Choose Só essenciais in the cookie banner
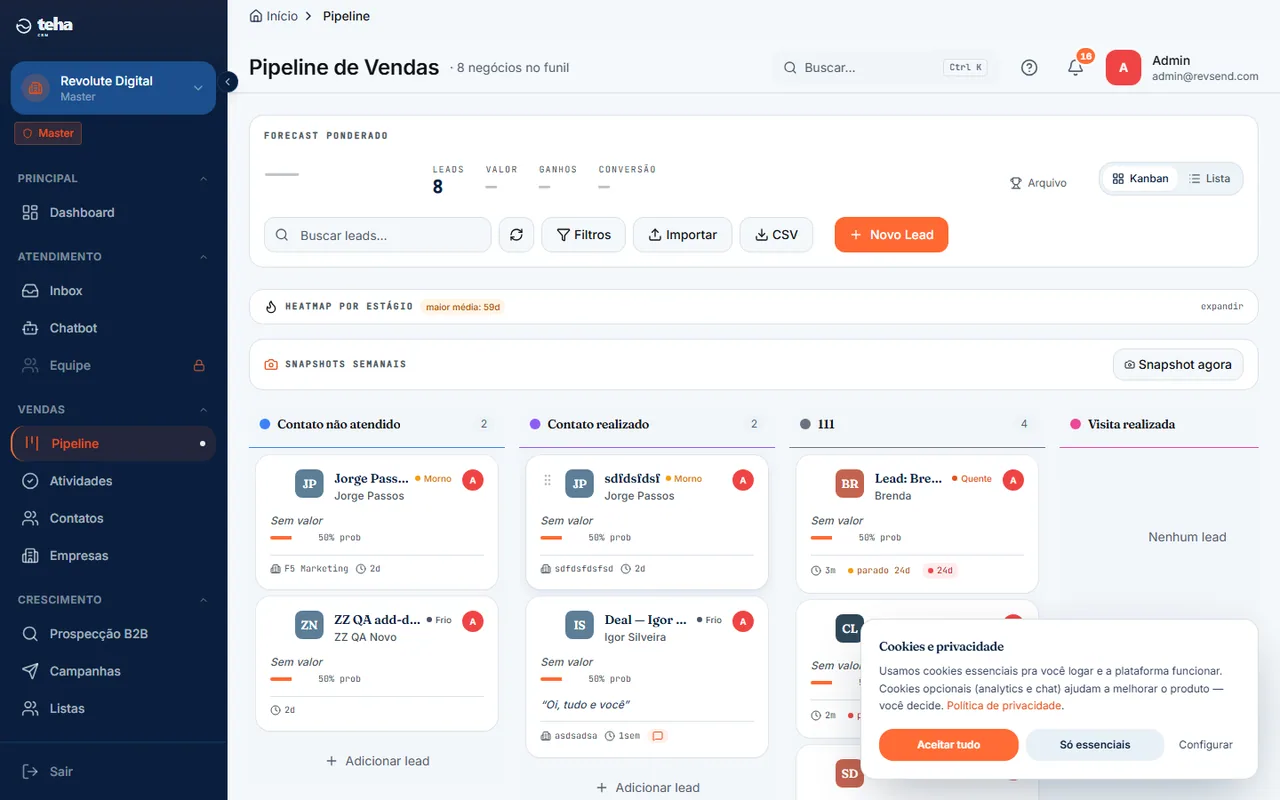The image size is (1280, 800). pyautogui.click(x=1095, y=745)
